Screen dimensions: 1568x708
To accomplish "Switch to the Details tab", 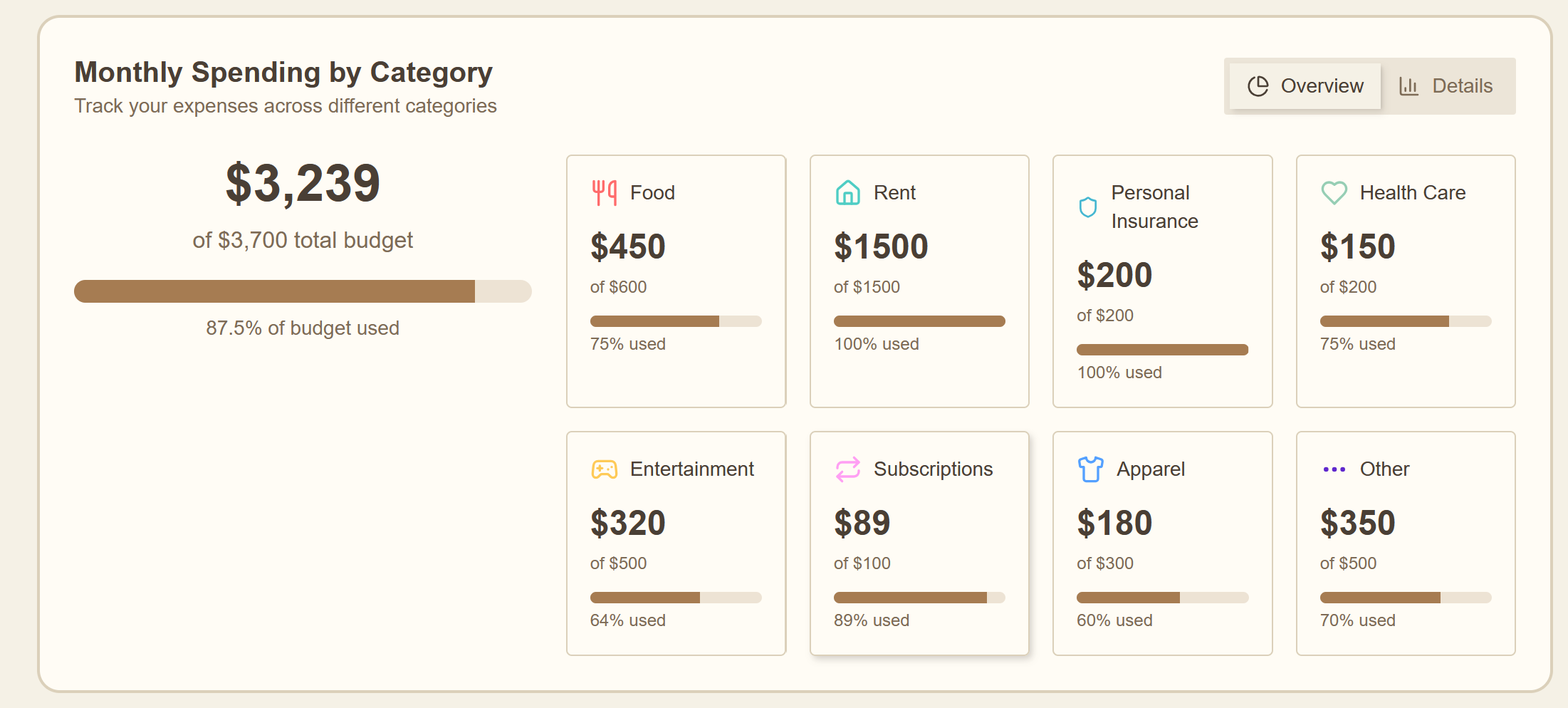I will pos(1447,86).
